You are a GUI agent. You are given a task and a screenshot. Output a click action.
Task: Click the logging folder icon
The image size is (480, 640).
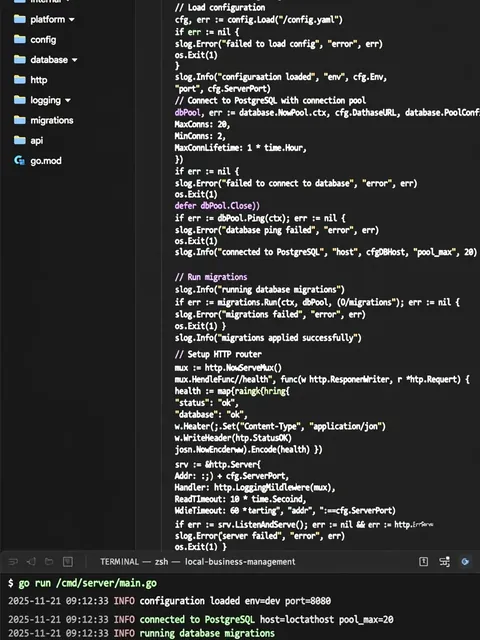pyautogui.click(x=20, y=100)
